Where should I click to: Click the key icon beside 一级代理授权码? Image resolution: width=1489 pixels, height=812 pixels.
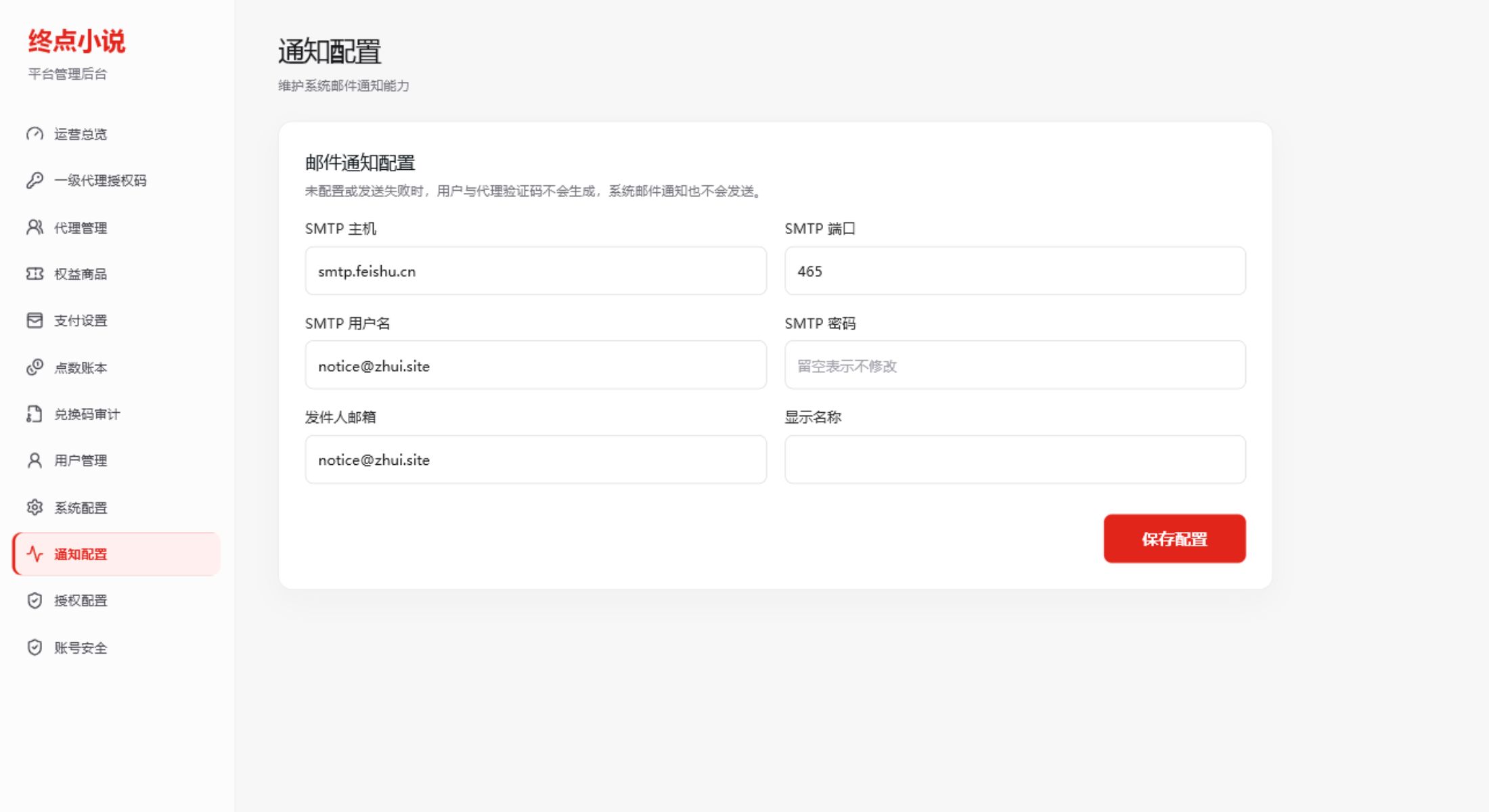pos(35,180)
